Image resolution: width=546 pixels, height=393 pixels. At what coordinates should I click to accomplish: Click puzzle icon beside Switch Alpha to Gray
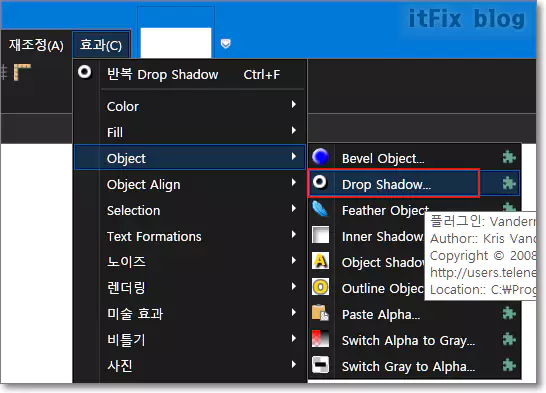tap(509, 339)
